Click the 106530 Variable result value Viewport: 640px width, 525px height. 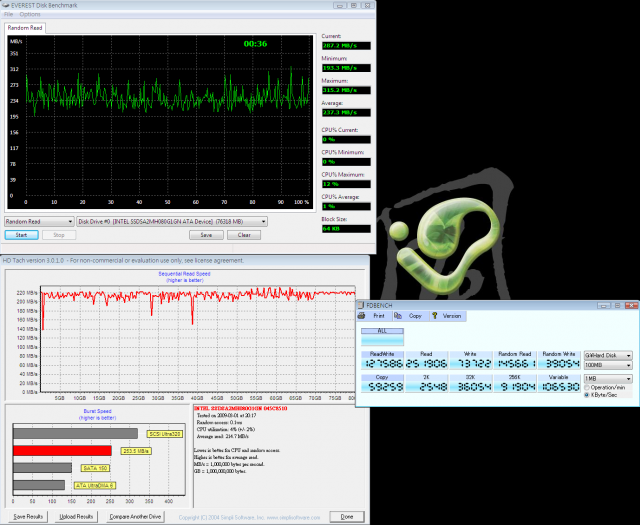click(559, 386)
